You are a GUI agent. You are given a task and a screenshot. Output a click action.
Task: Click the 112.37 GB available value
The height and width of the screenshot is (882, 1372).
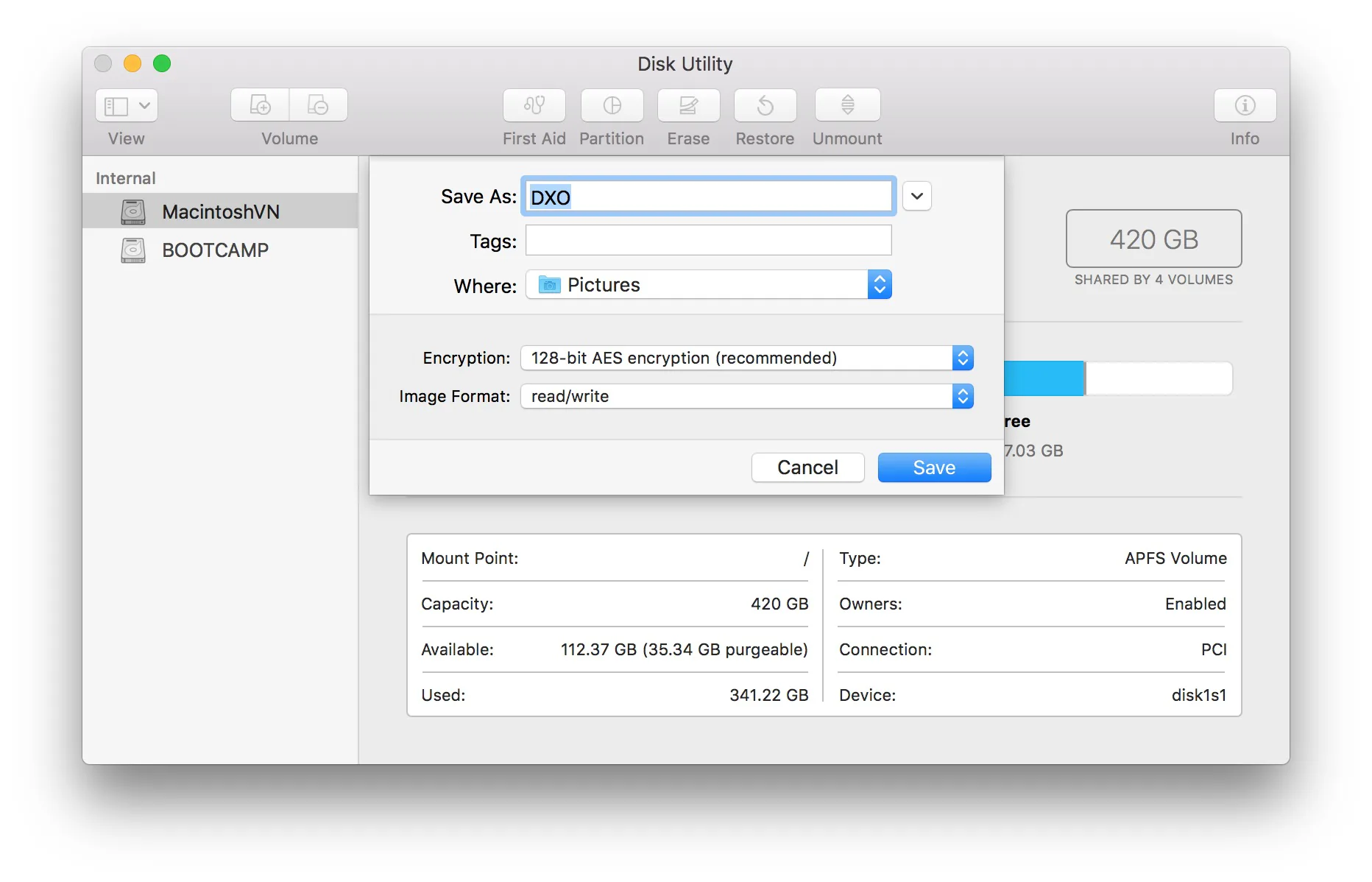684,649
